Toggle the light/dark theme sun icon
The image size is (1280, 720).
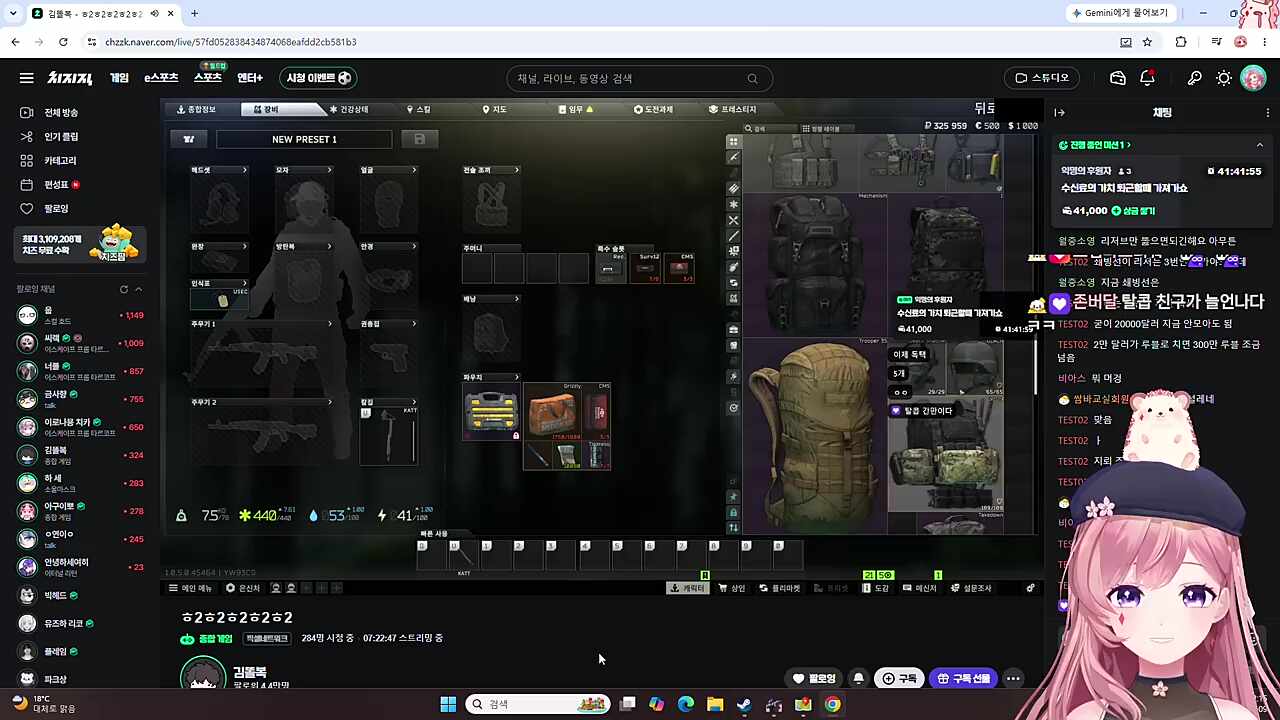[x=1223, y=78]
